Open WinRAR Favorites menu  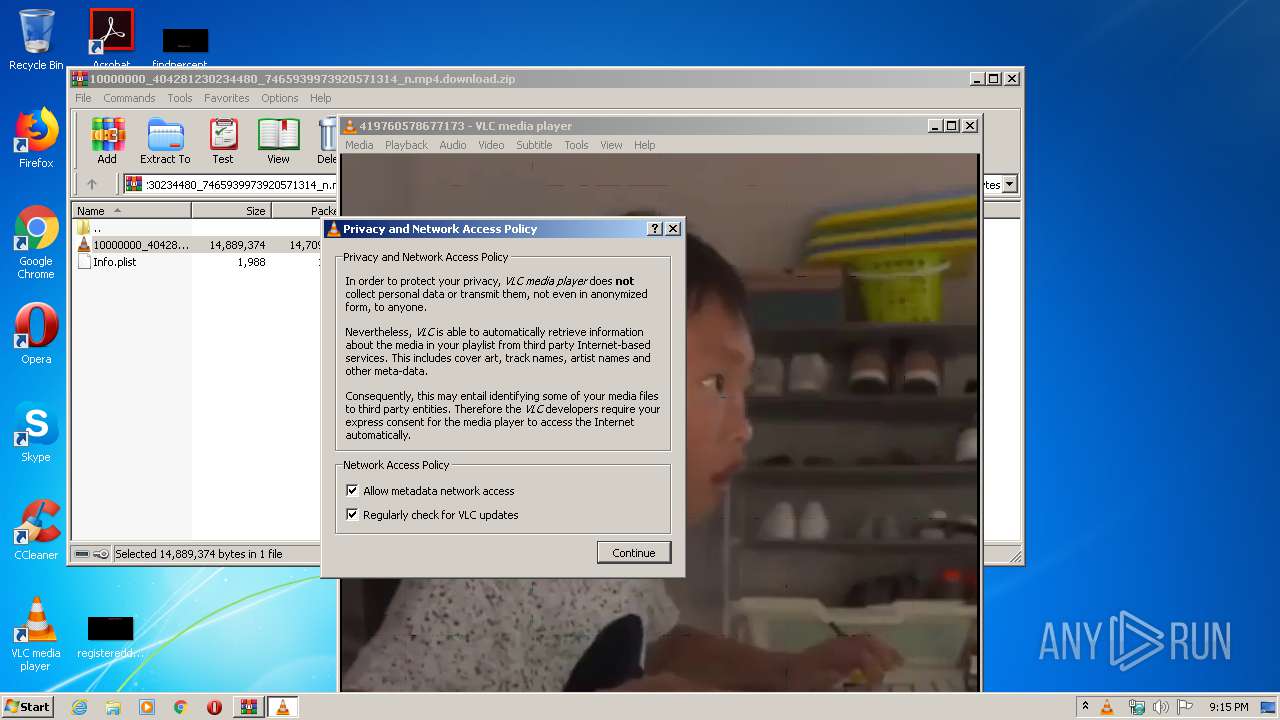pos(227,98)
